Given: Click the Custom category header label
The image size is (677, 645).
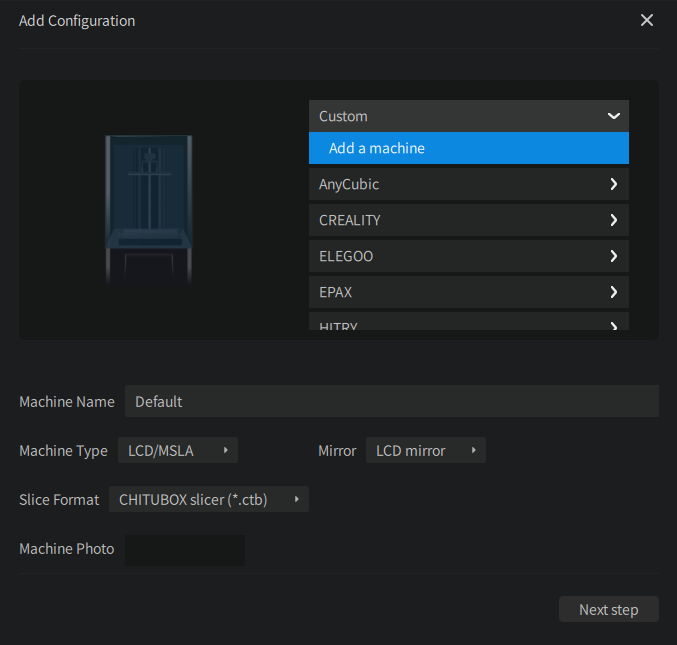Looking at the screenshot, I should 343,116.
